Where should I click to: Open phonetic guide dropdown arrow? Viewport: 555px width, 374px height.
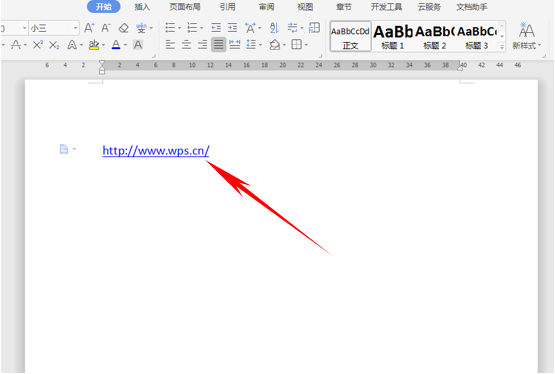pos(151,28)
